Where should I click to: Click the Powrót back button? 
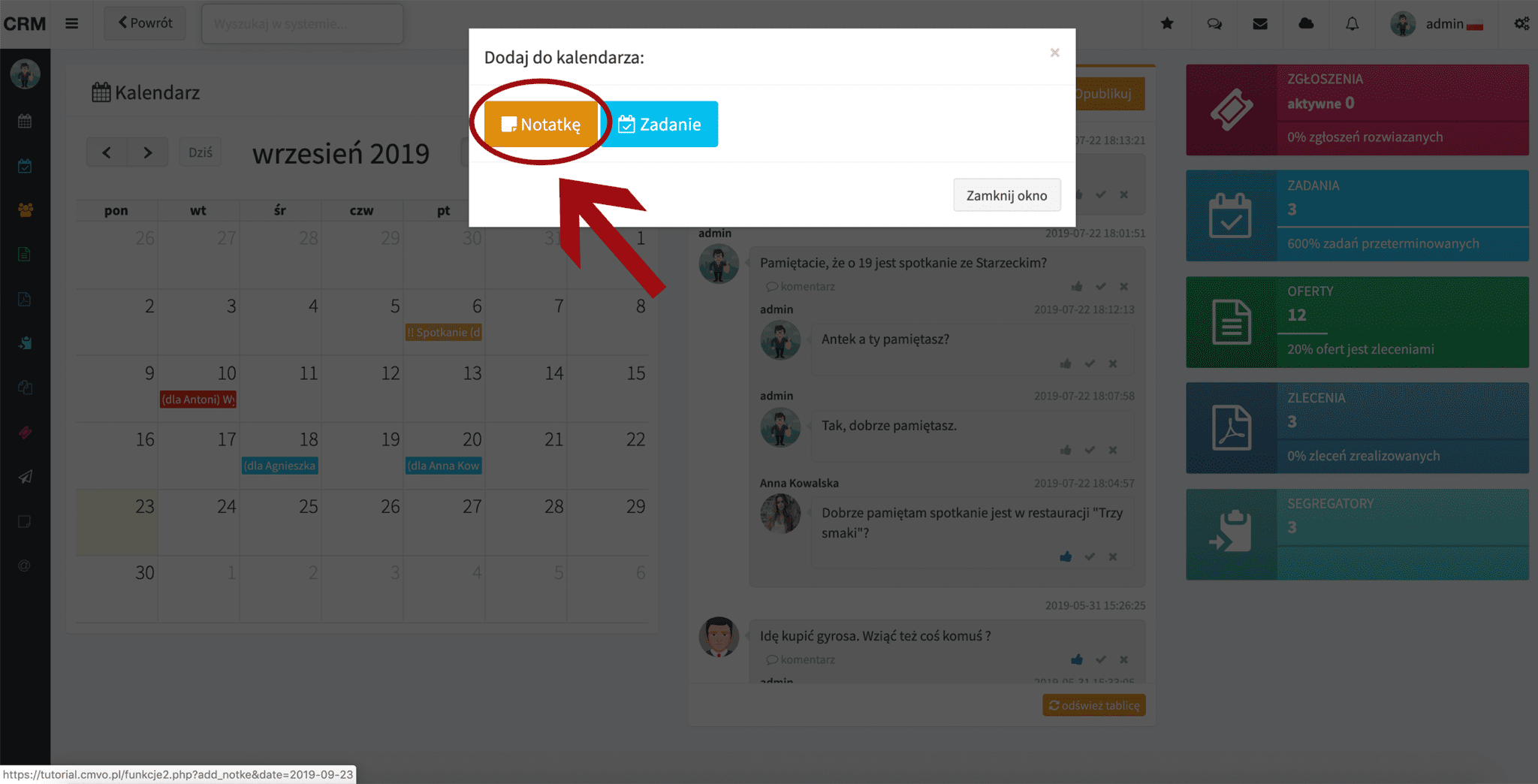(145, 23)
